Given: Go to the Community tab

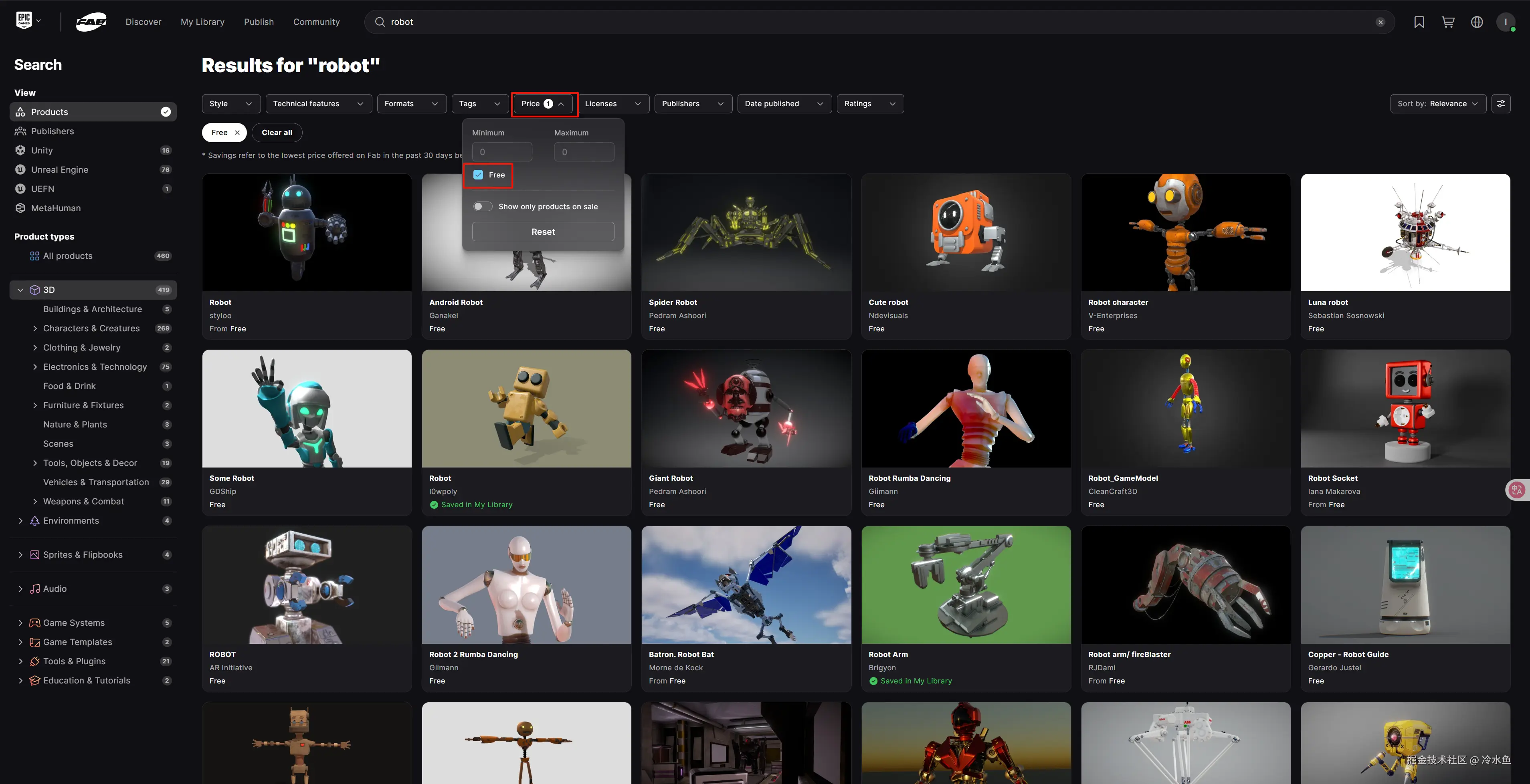Looking at the screenshot, I should coord(316,22).
